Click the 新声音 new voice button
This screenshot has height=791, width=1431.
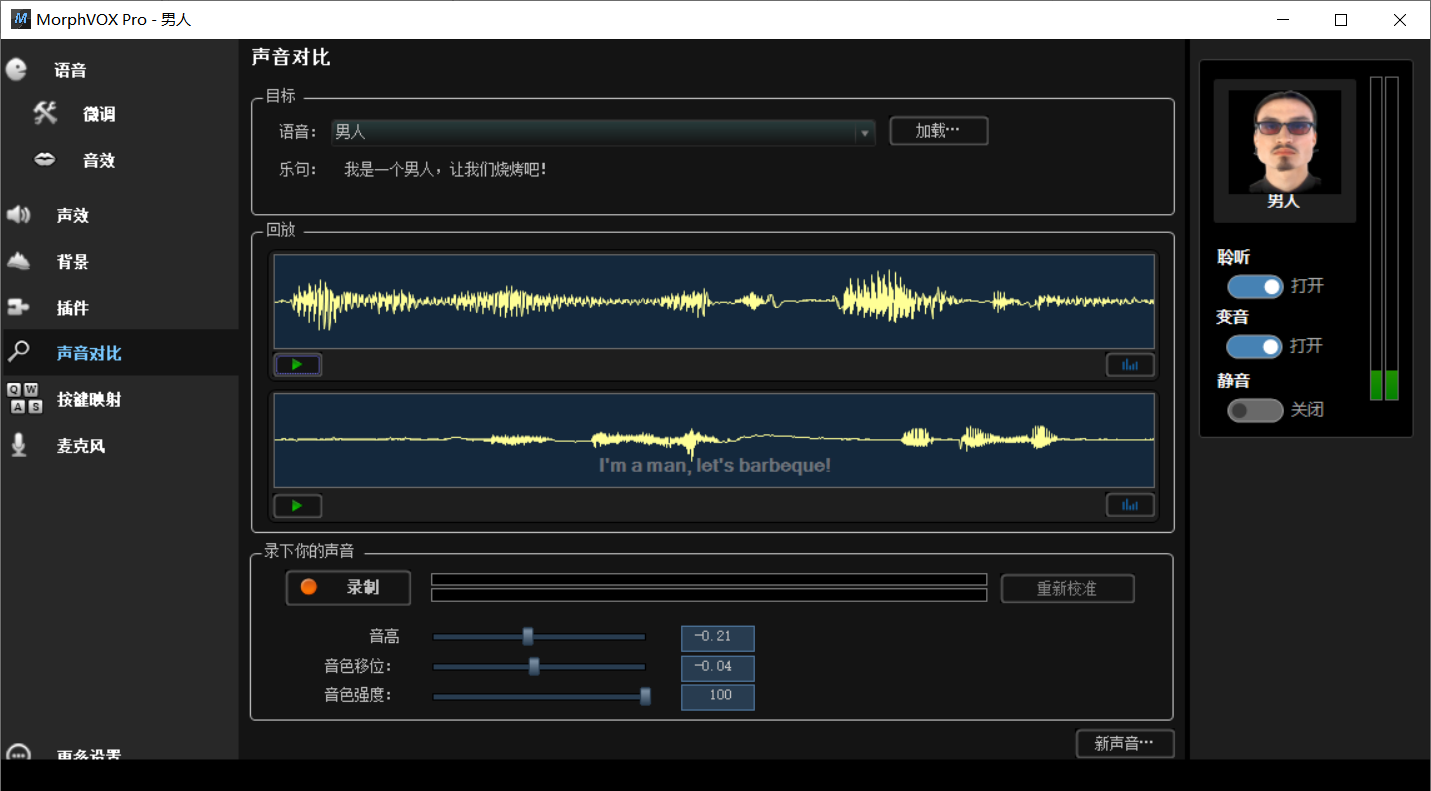point(1125,744)
